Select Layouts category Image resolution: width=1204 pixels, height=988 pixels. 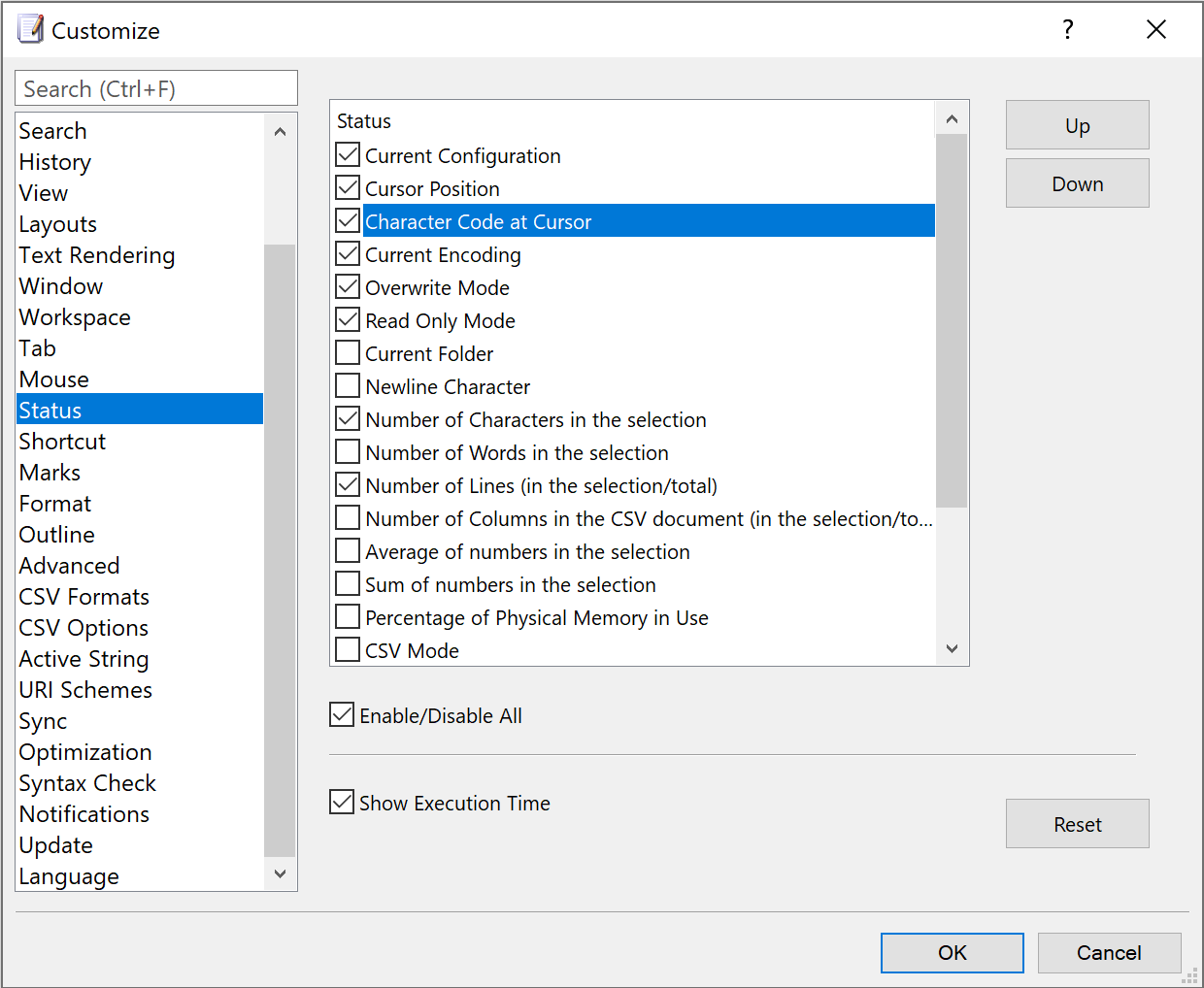tap(140, 224)
